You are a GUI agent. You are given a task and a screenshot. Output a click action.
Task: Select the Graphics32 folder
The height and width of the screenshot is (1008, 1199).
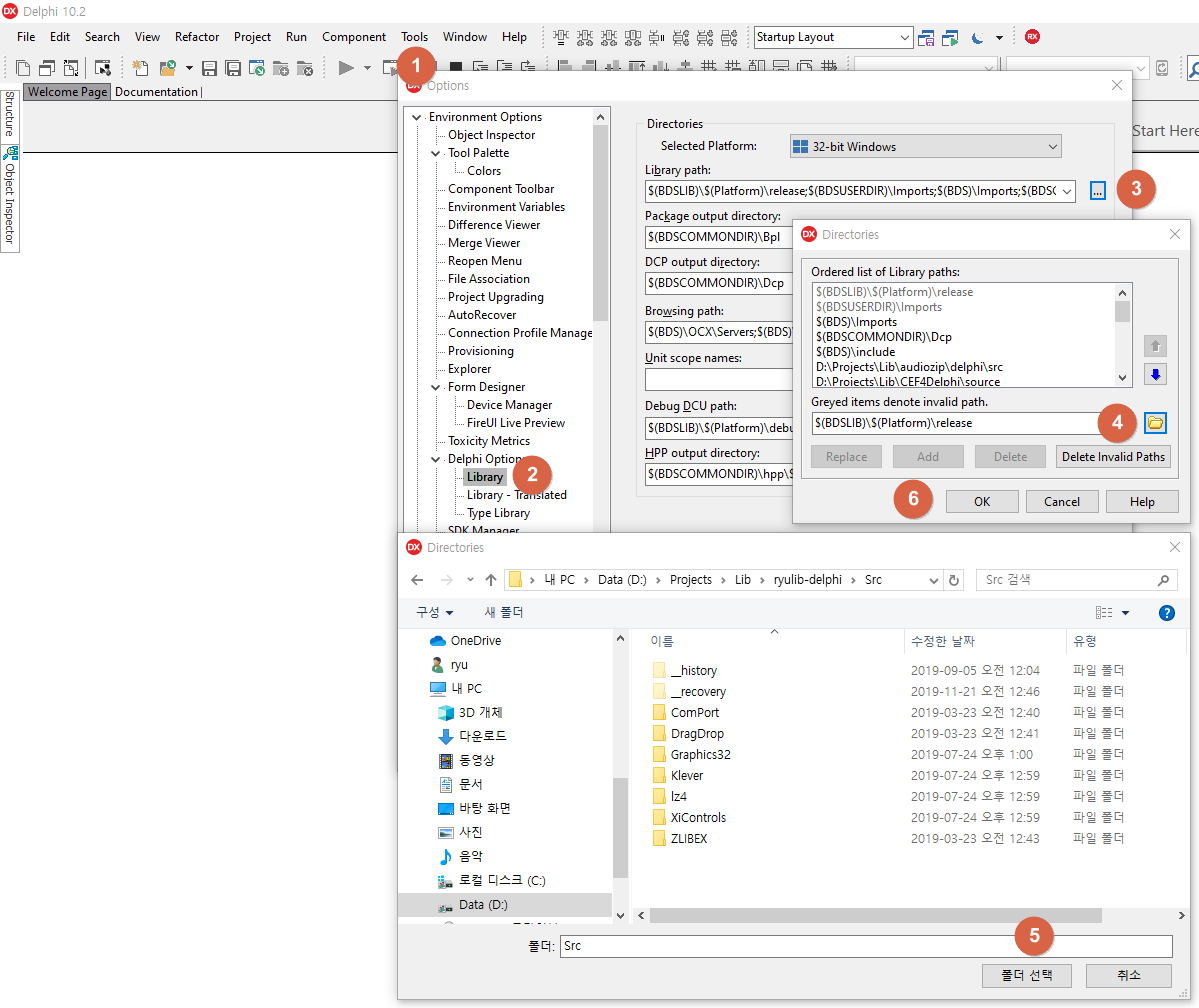700,755
